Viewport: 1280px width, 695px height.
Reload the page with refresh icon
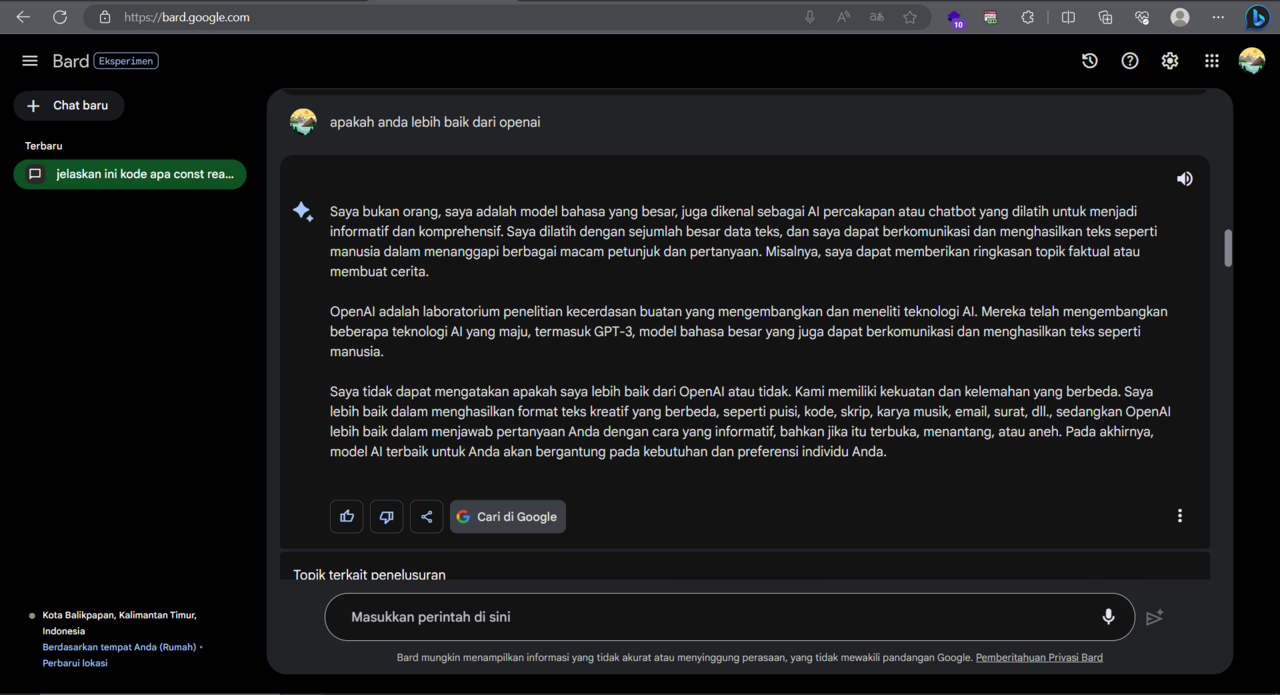60,17
